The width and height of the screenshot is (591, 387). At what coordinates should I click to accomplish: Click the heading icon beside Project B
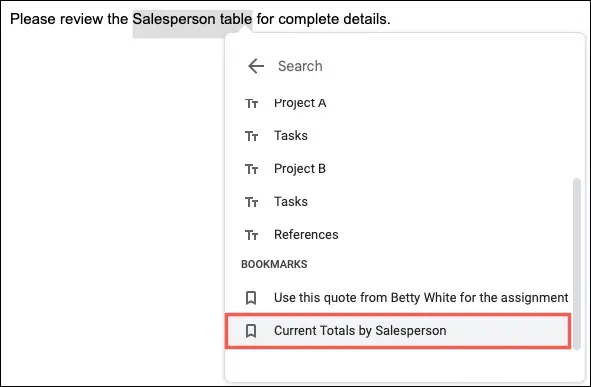251,169
